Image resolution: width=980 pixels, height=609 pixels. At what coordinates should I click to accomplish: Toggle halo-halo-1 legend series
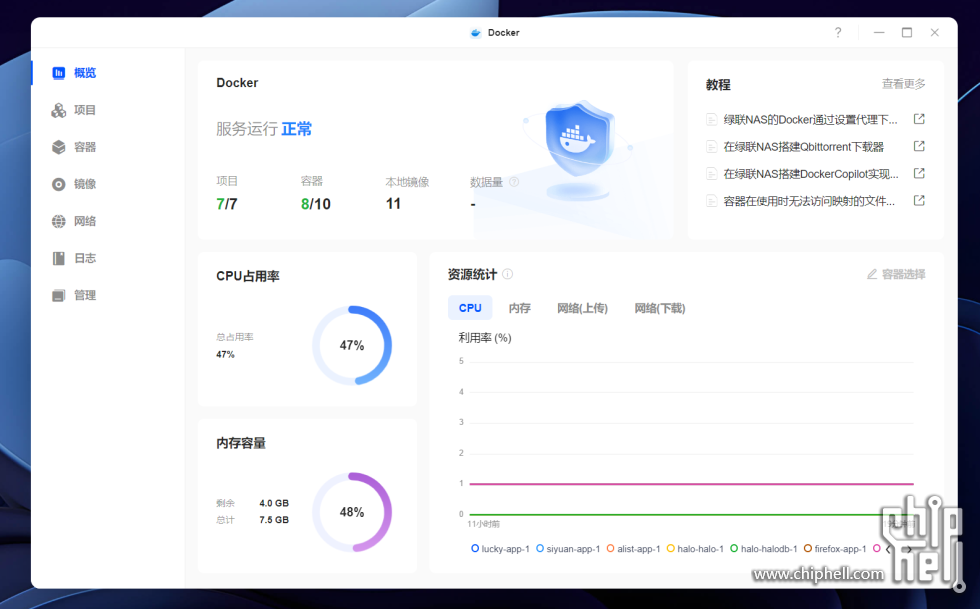tap(695, 548)
